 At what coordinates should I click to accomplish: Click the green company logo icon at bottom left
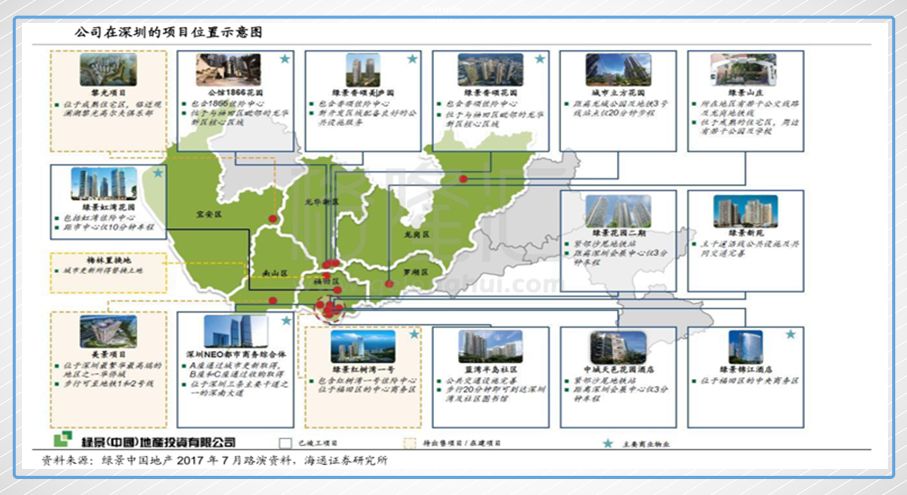click(x=63, y=439)
